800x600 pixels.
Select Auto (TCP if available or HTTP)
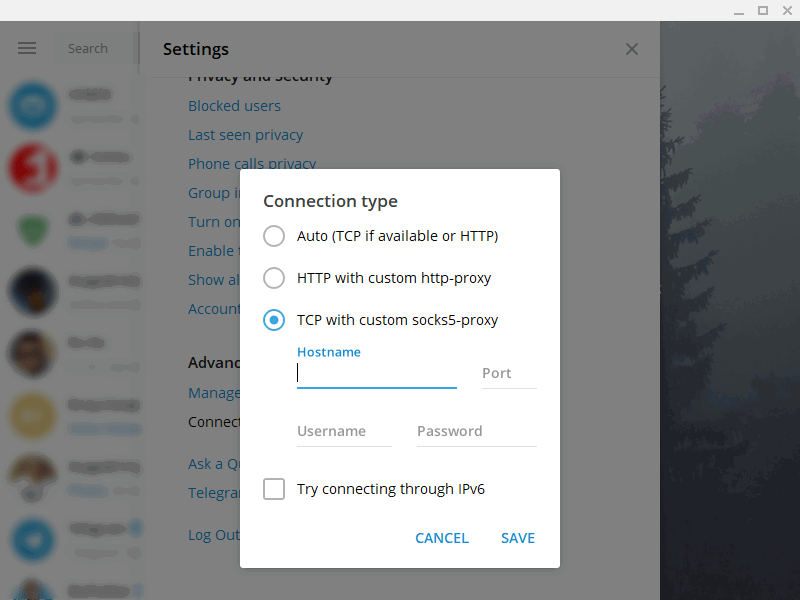(274, 236)
